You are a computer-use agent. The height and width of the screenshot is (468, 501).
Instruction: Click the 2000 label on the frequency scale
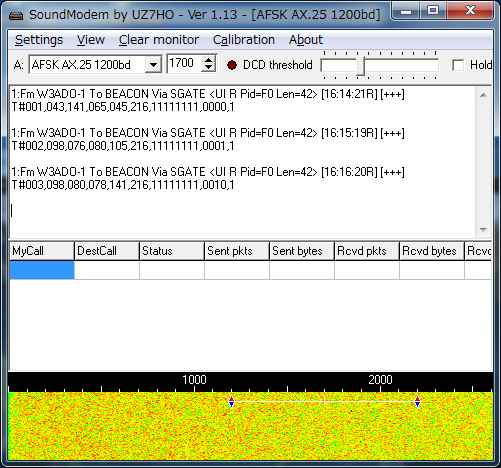click(380, 380)
